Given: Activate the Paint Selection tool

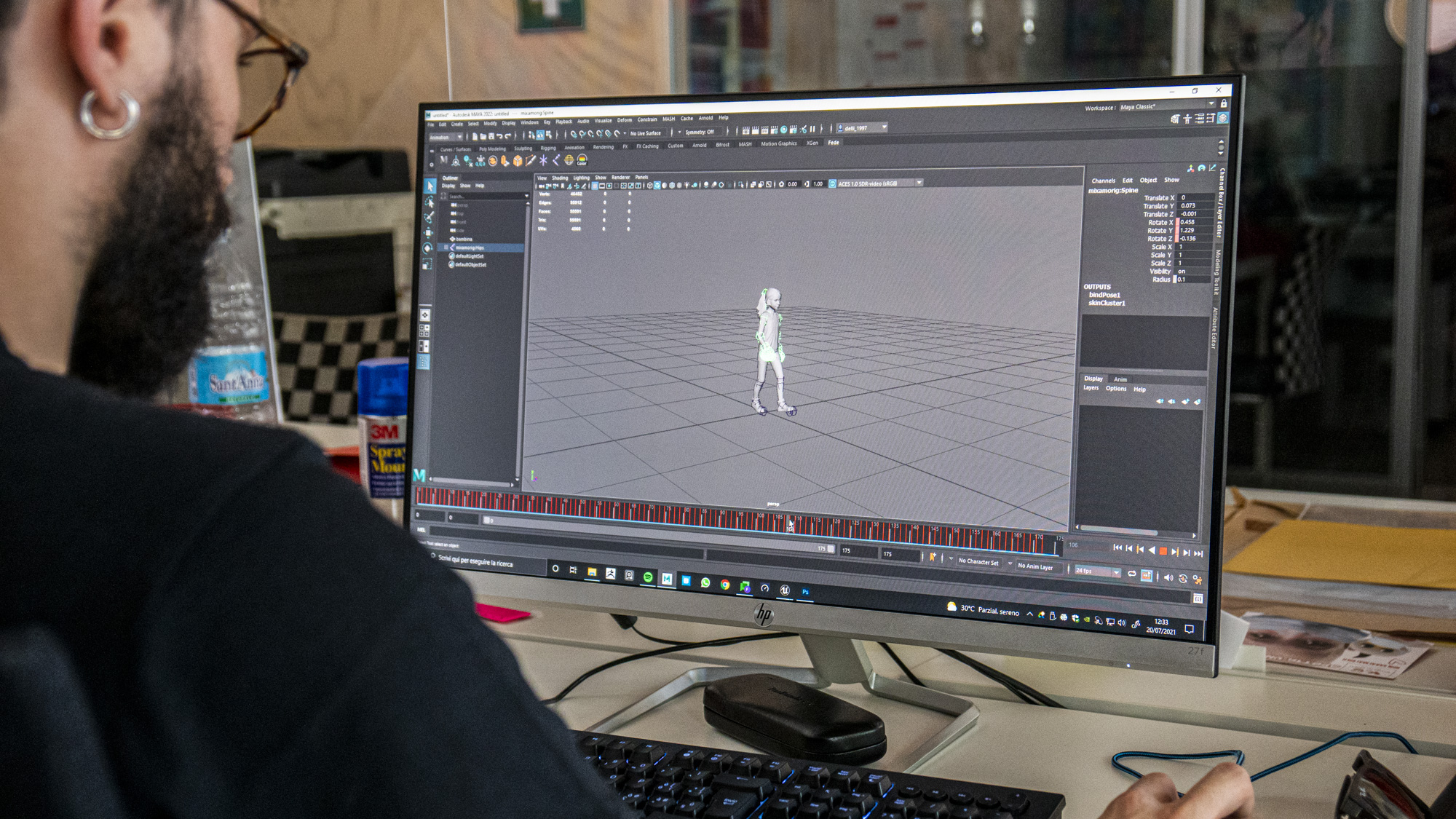Looking at the screenshot, I should pyautogui.click(x=429, y=217).
